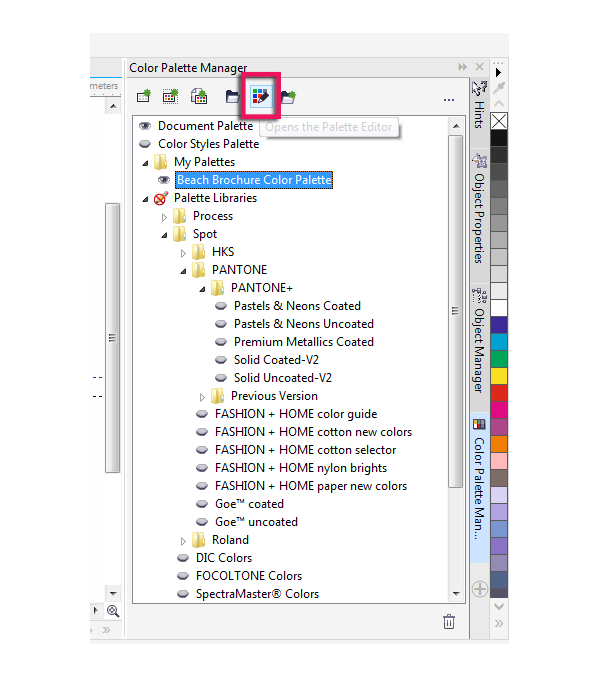Collapse the My Palettes folder
Viewport: 600px width, 677px height.
coord(145,163)
